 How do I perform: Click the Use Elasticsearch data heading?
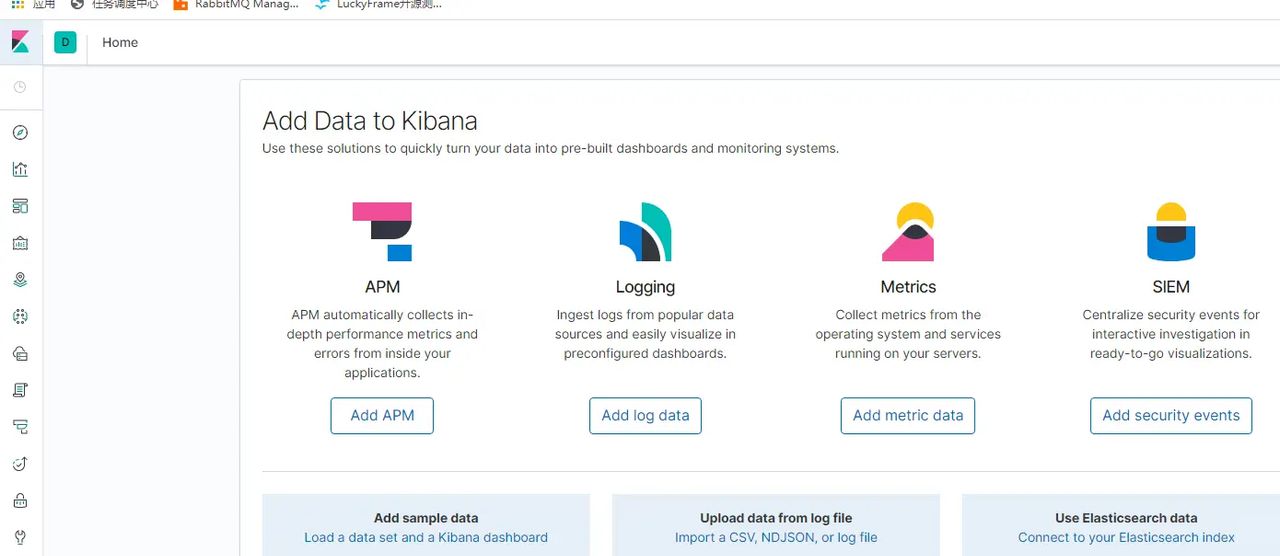pos(1126,518)
